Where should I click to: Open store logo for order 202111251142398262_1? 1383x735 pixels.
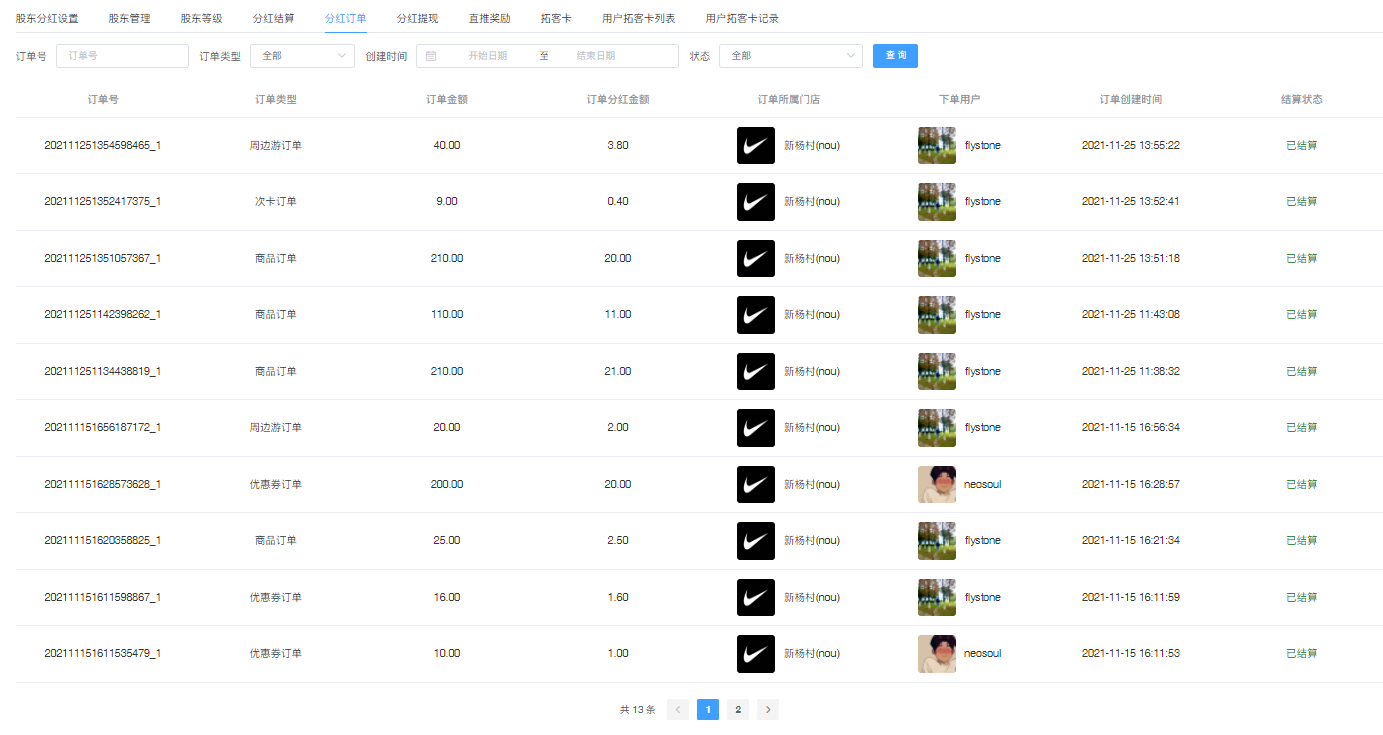pos(756,315)
